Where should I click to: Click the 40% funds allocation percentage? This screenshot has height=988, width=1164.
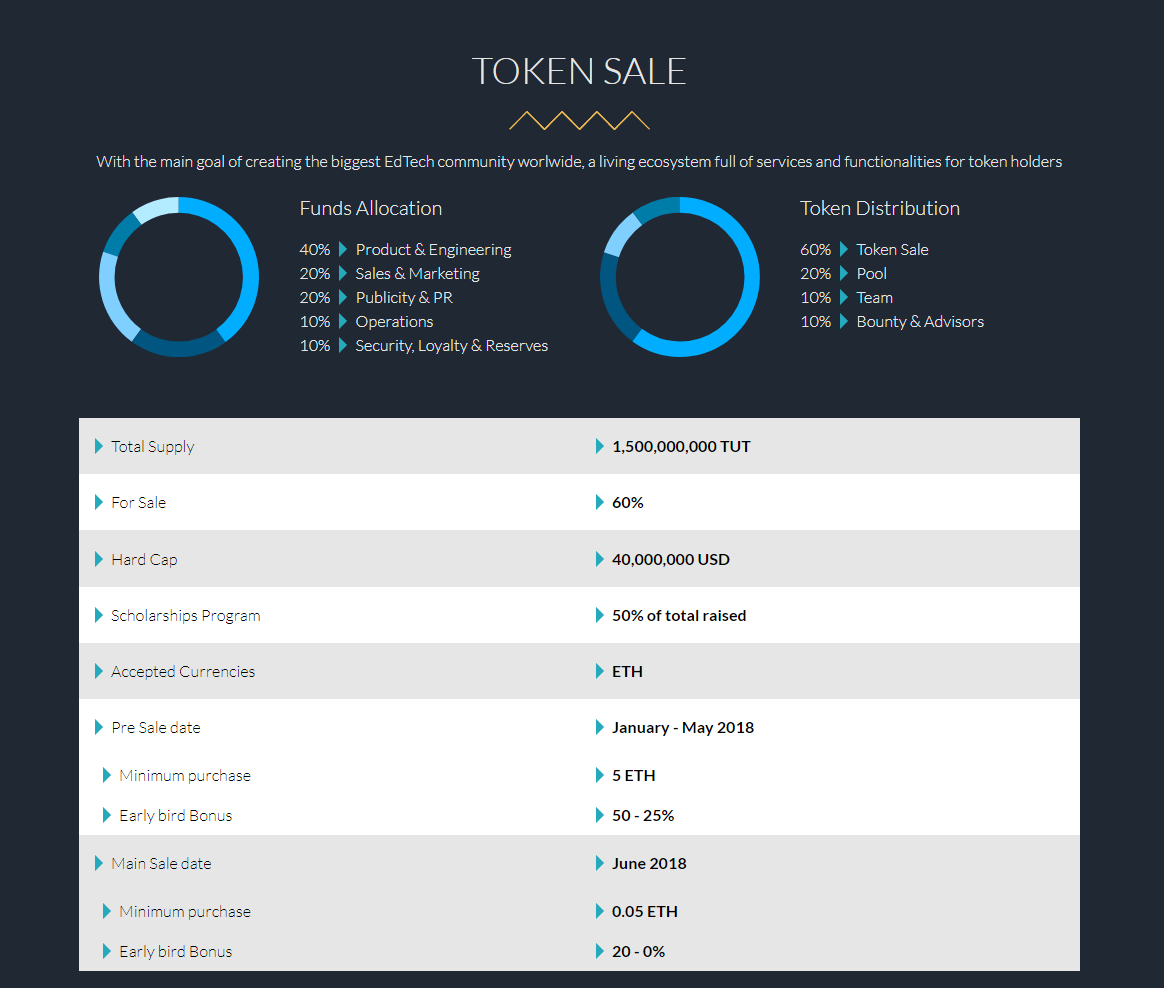pyautogui.click(x=315, y=250)
